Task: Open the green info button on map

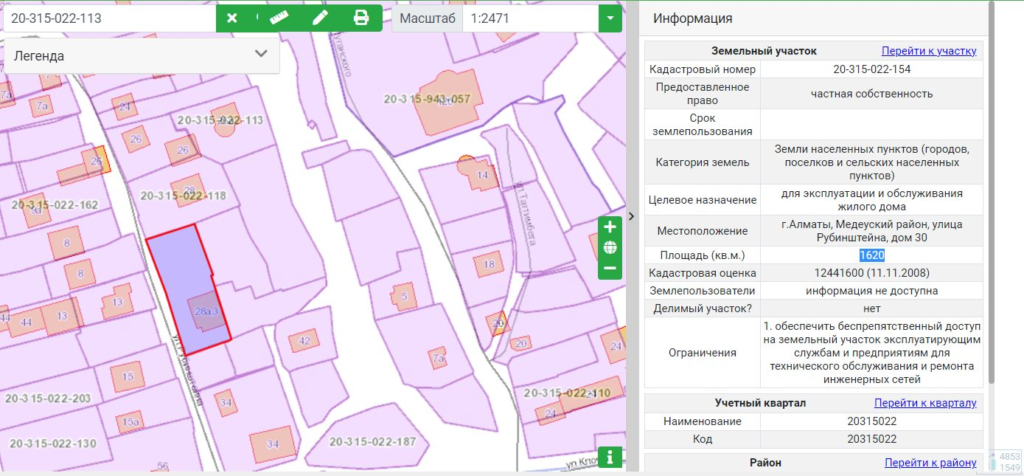Action: 609,456
